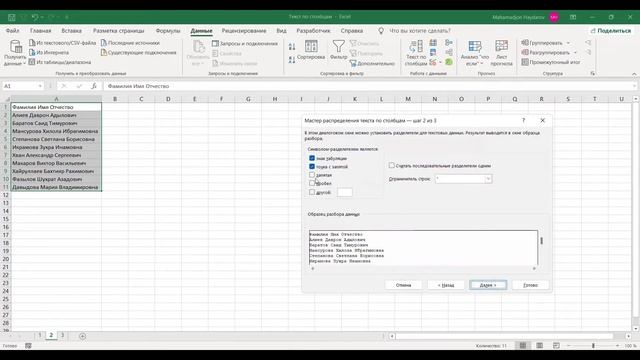
Task: Click the Tell me lightbulb search icon
Action: click(381, 31)
